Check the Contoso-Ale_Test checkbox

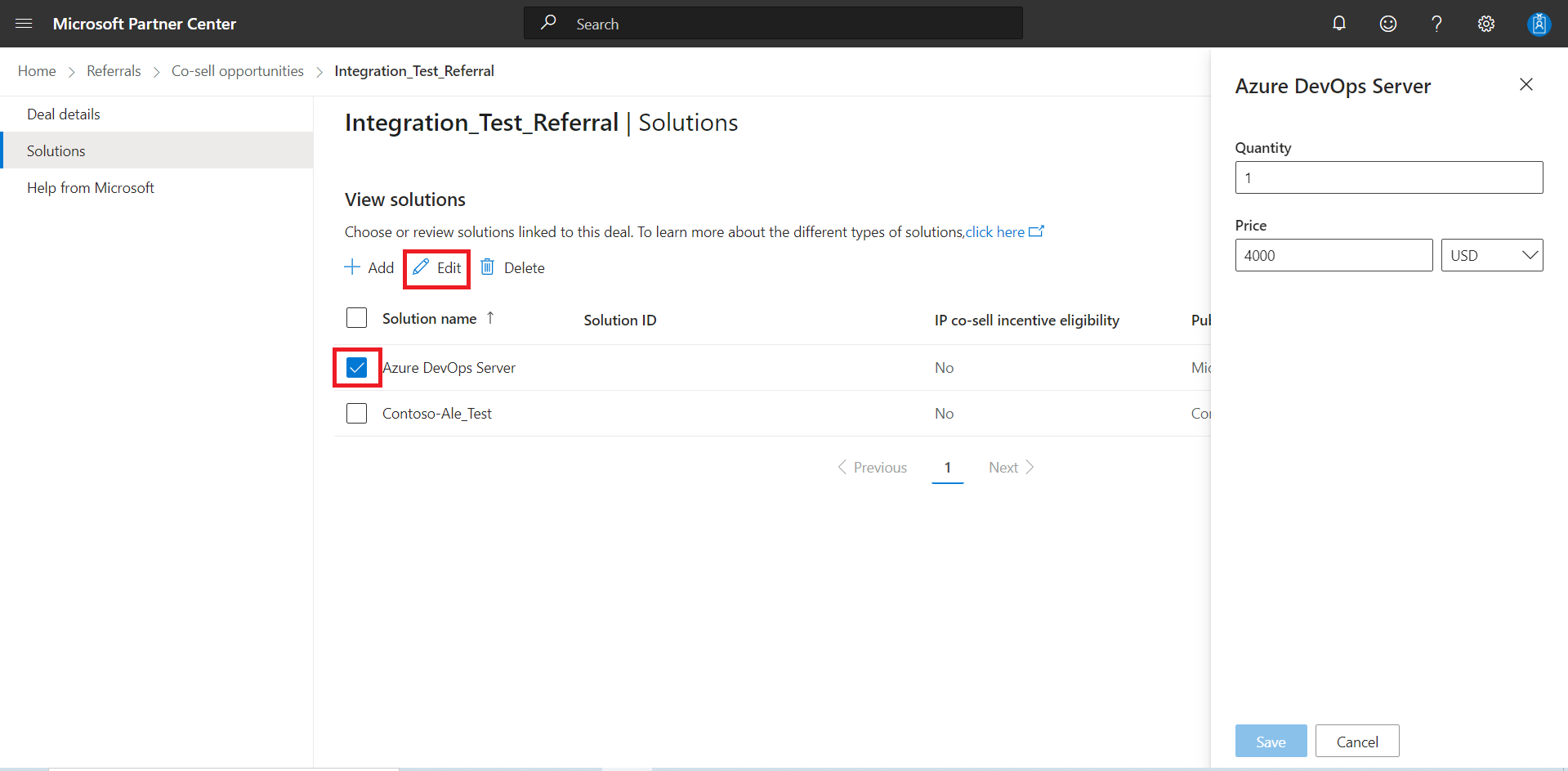[357, 413]
